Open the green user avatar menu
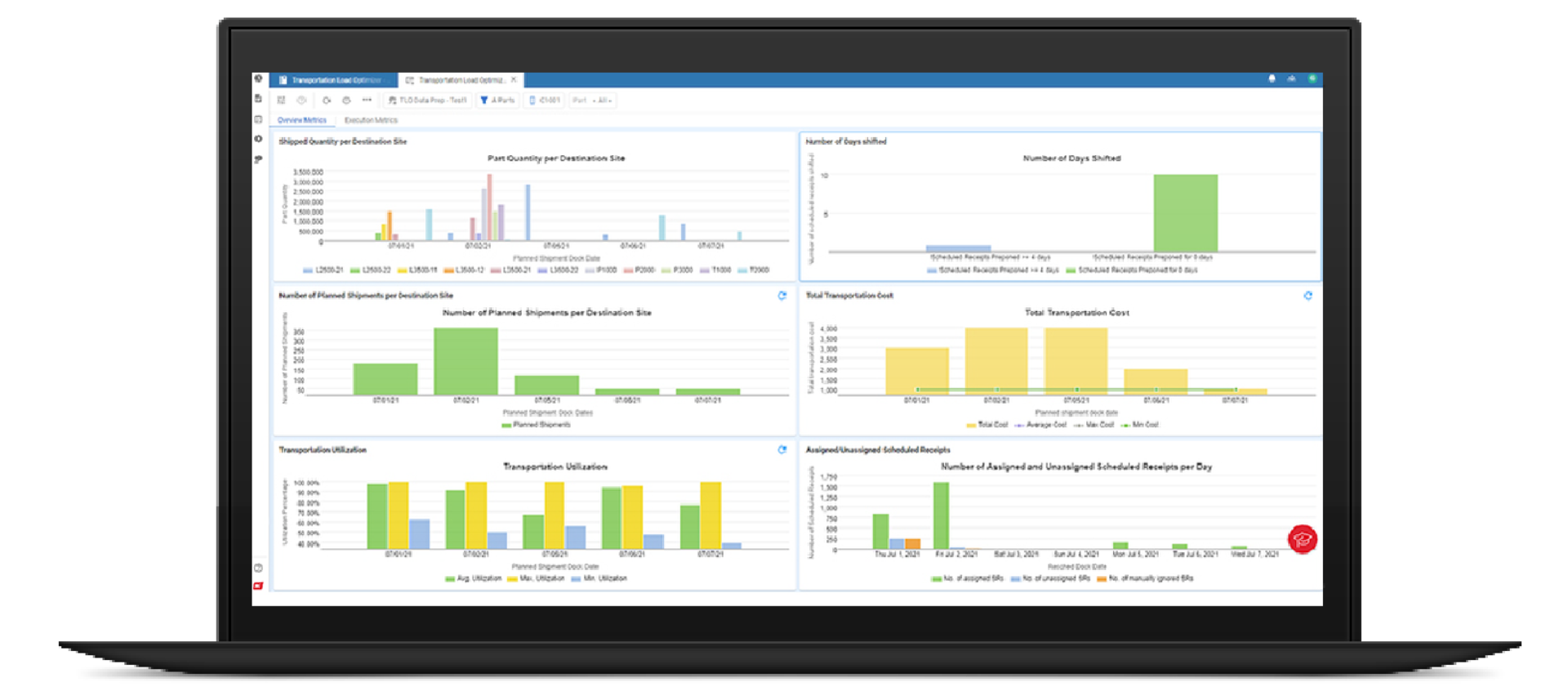 click(x=1312, y=79)
